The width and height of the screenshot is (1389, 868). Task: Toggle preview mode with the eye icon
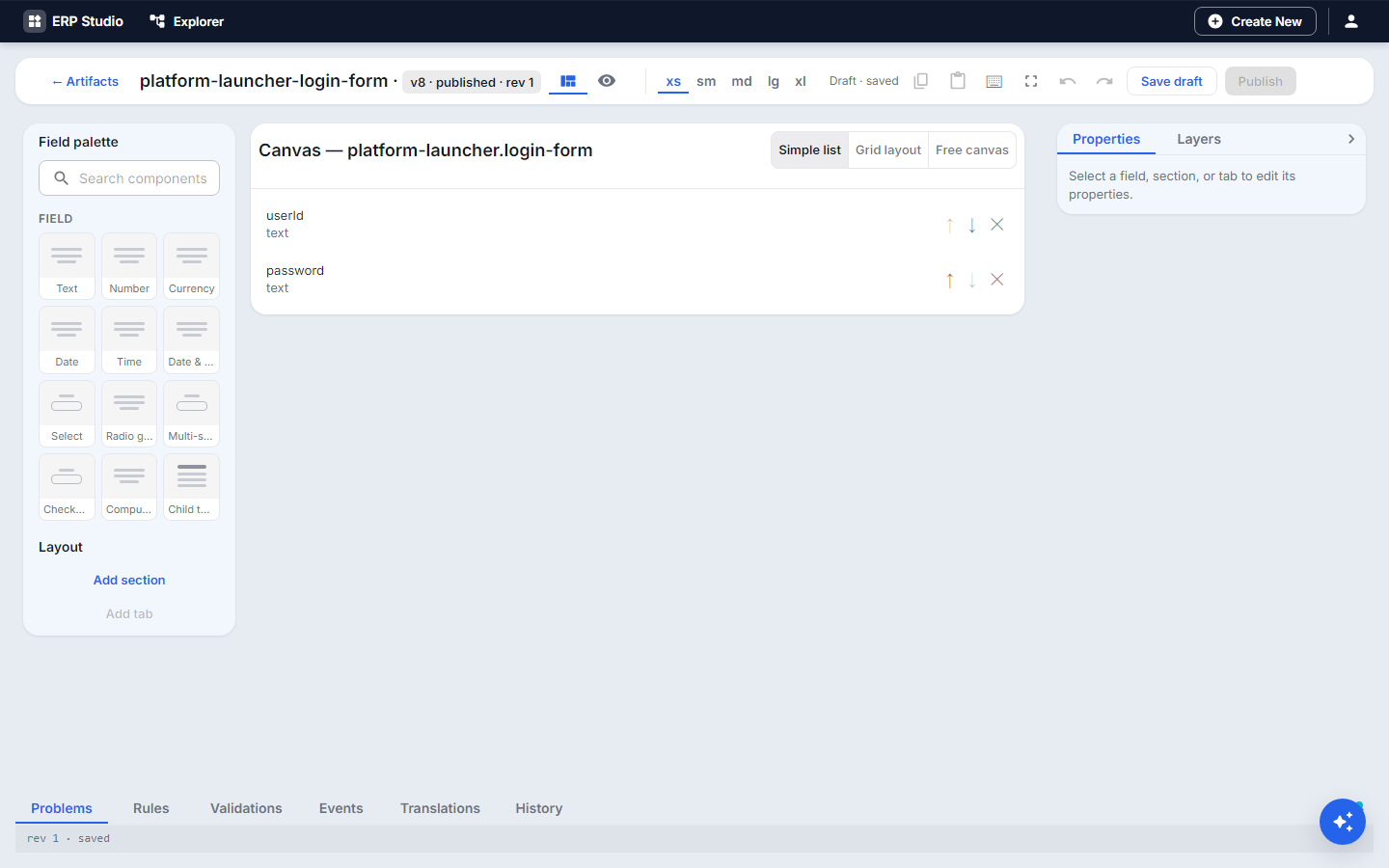click(607, 81)
